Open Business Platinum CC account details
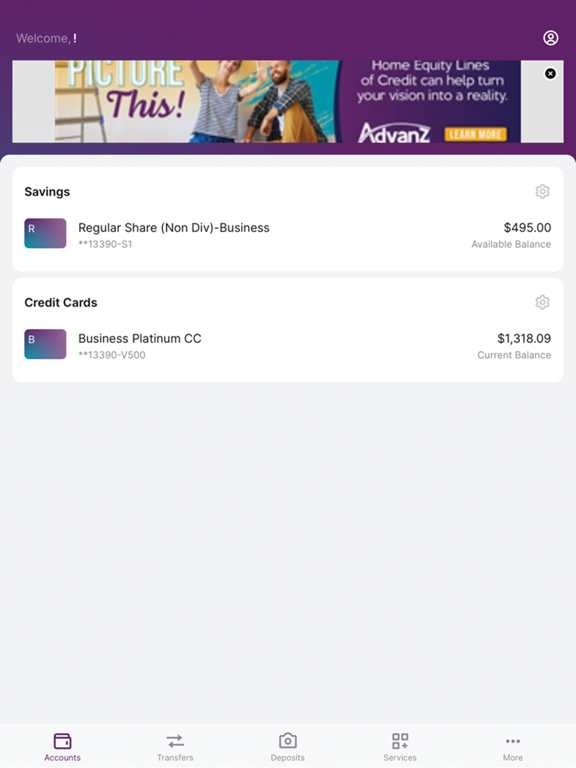This screenshot has height=768, width=576. point(288,345)
